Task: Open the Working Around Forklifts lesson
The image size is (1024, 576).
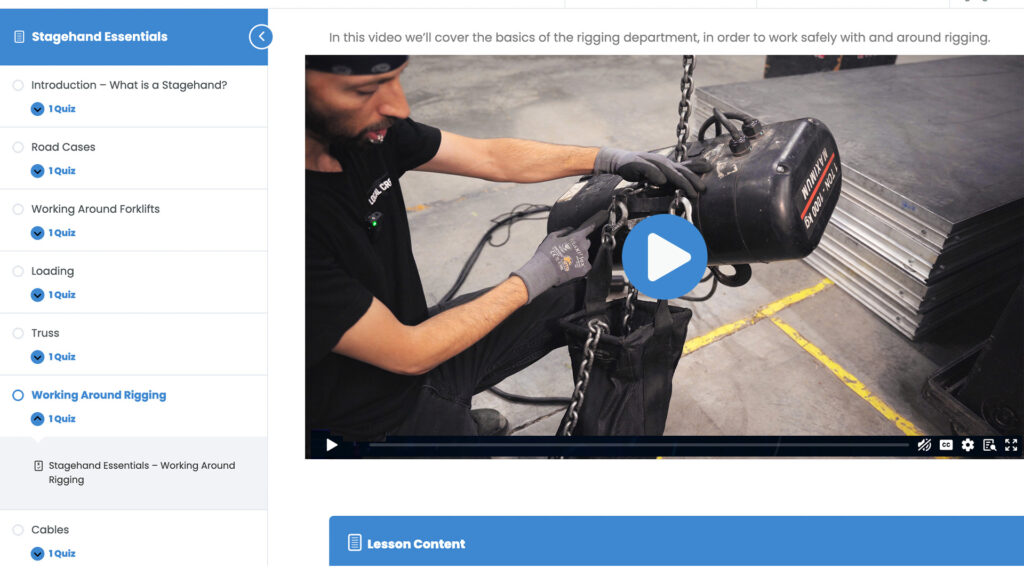Action: (95, 209)
